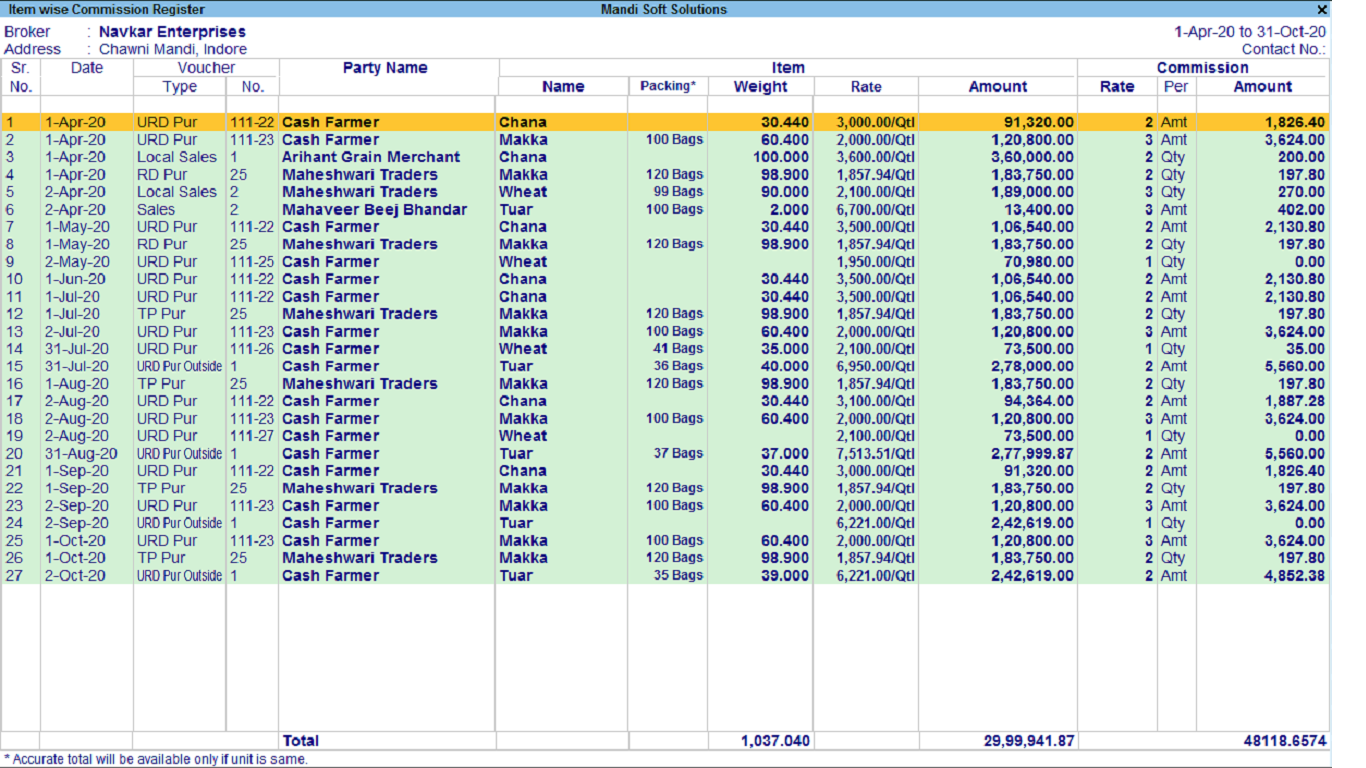Click the Packing* column header

tap(667, 87)
